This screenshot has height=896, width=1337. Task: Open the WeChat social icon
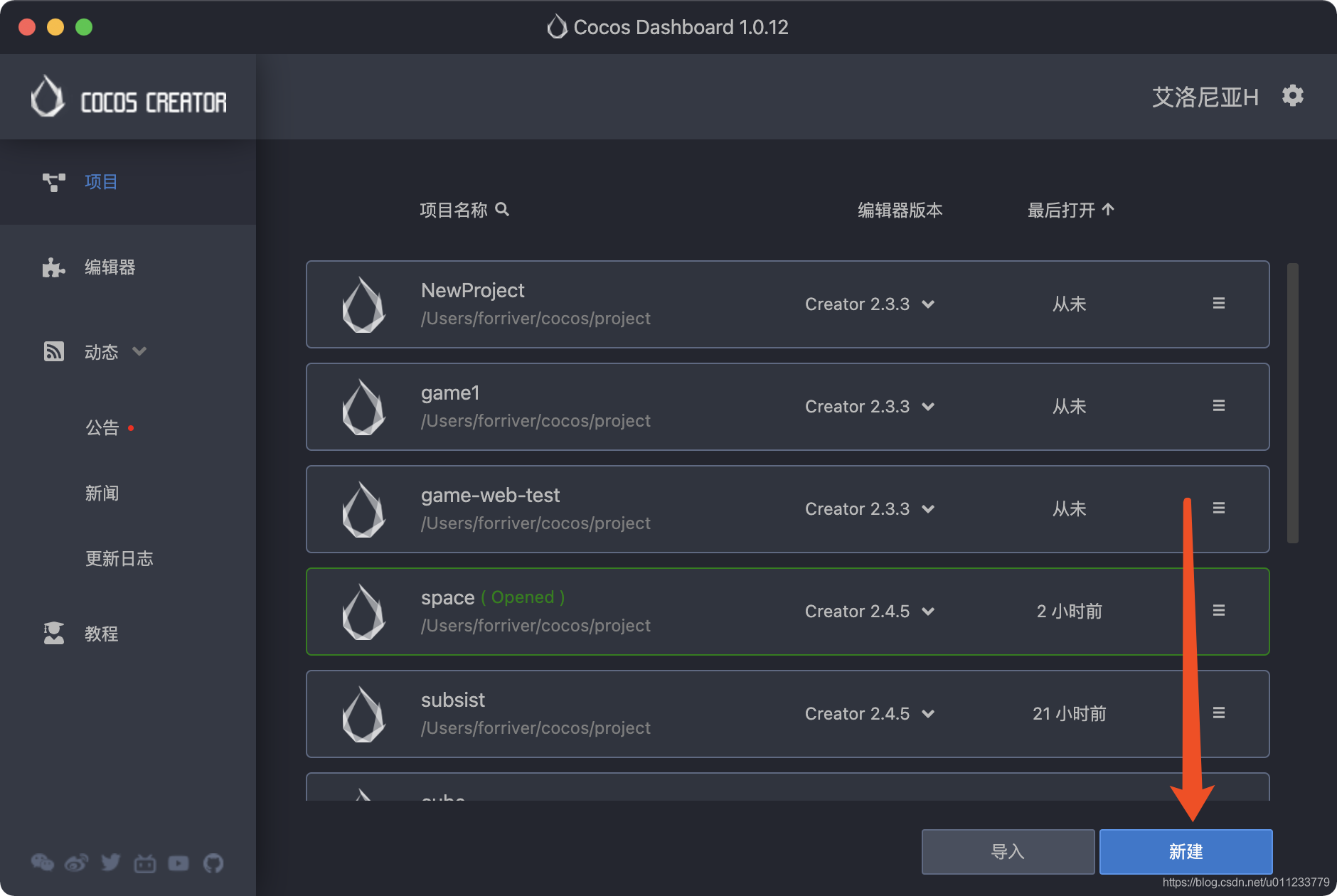click(43, 863)
